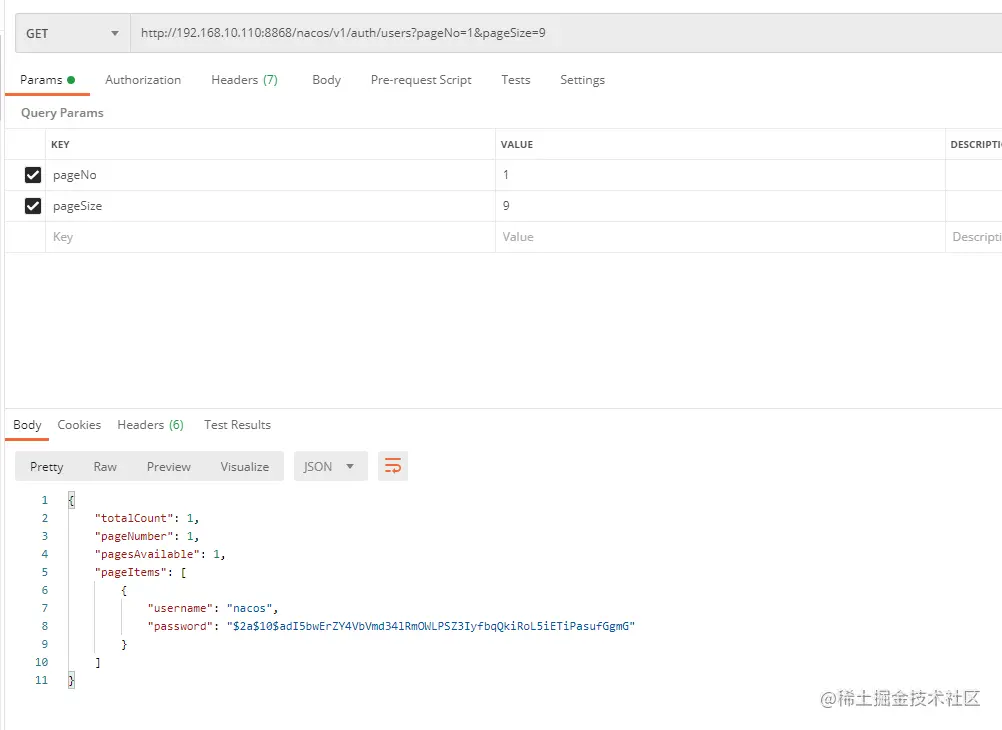Switch to the request Body tab
The width and height of the screenshot is (1002, 730).
click(x=327, y=80)
